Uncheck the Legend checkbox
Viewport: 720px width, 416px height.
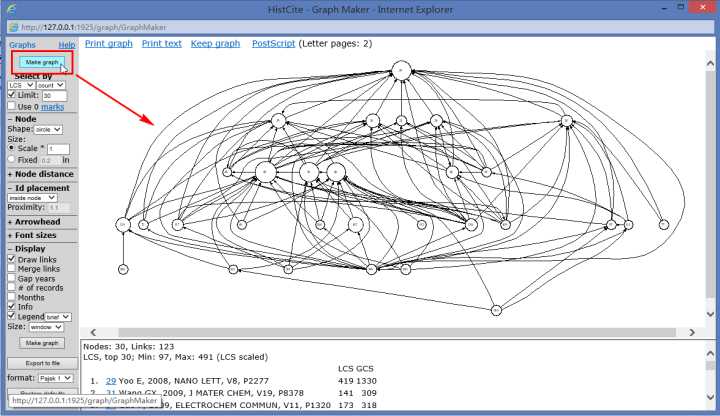click(12, 316)
